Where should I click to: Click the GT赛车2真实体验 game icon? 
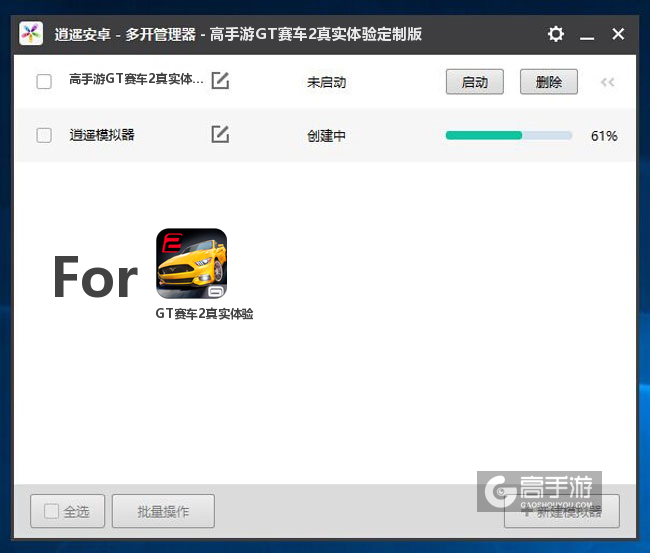click(x=192, y=263)
